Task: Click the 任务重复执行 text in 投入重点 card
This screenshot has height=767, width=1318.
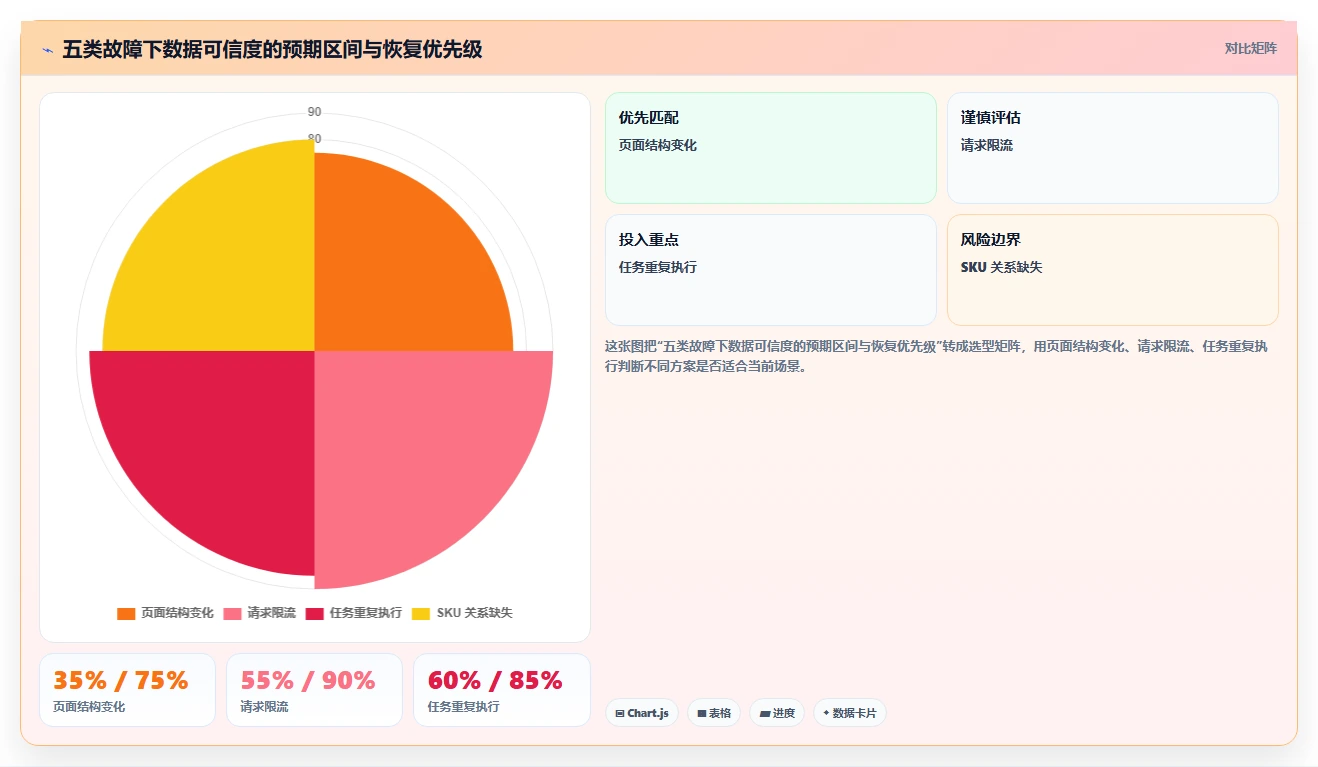Action: coord(658,267)
